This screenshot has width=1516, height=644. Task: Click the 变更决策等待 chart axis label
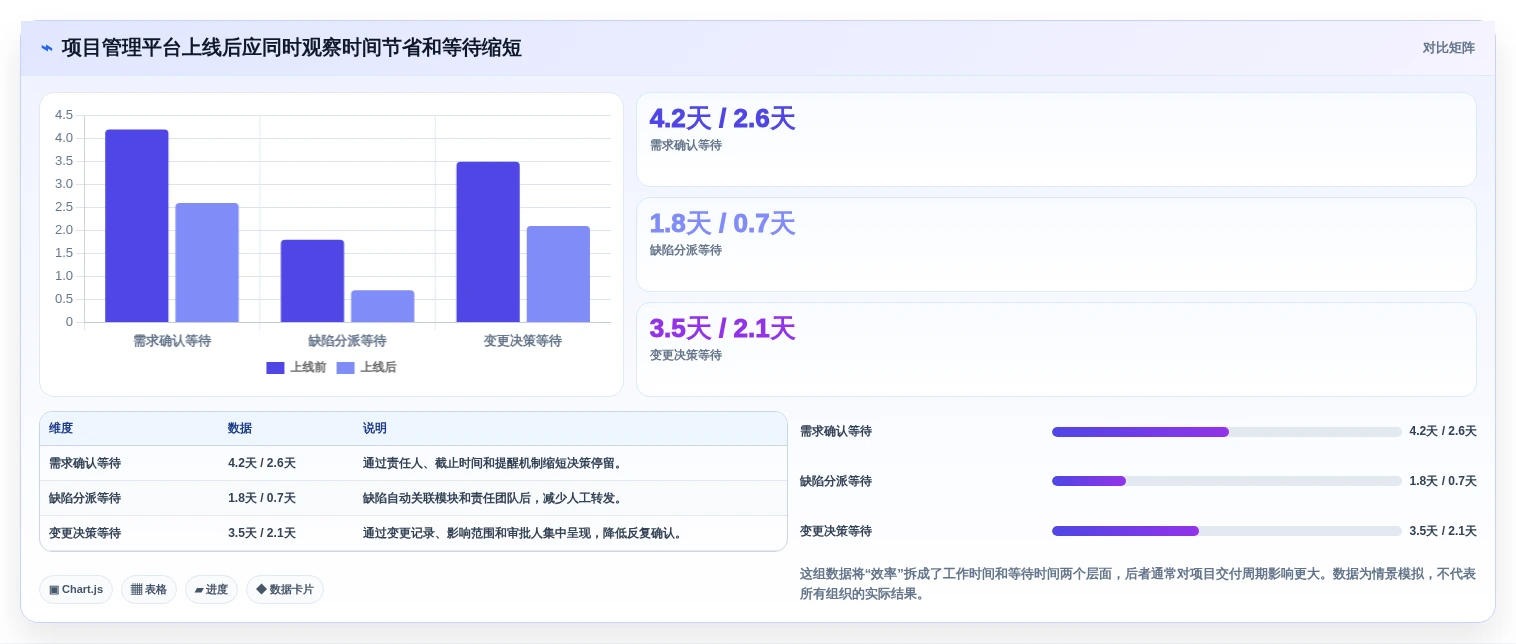point(523,341)
